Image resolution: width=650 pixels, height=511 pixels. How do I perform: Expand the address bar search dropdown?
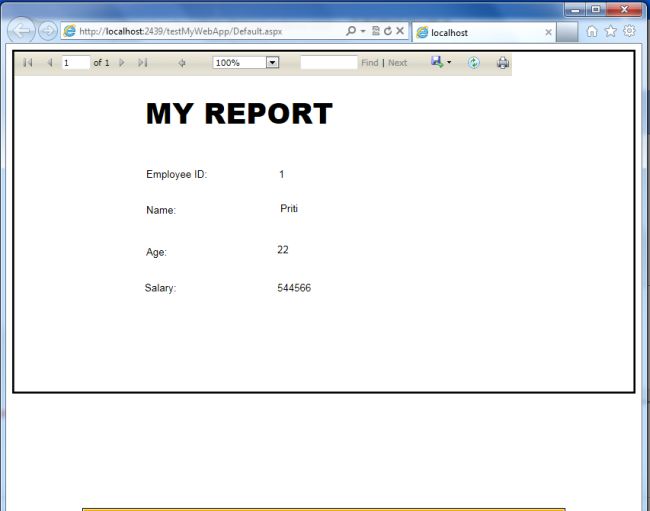(363, 31)
